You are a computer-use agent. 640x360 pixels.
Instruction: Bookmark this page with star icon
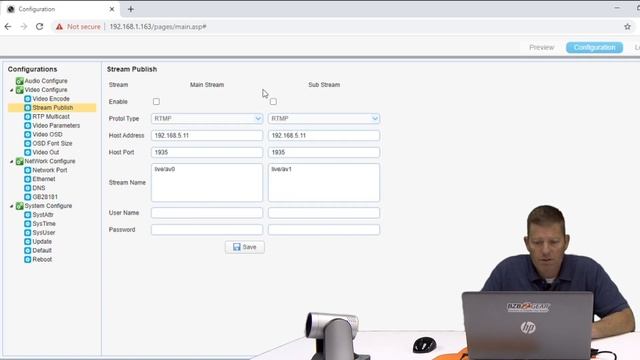pos(627,27)
